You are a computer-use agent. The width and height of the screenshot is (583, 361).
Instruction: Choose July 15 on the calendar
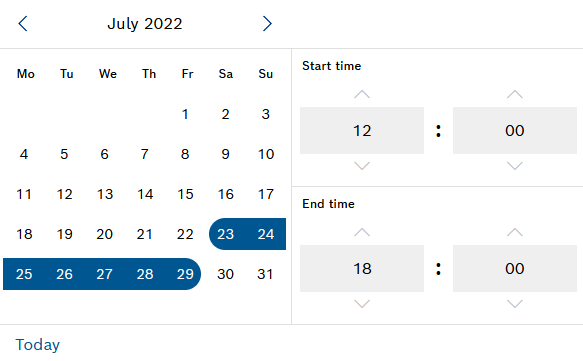tap(185, 194)
